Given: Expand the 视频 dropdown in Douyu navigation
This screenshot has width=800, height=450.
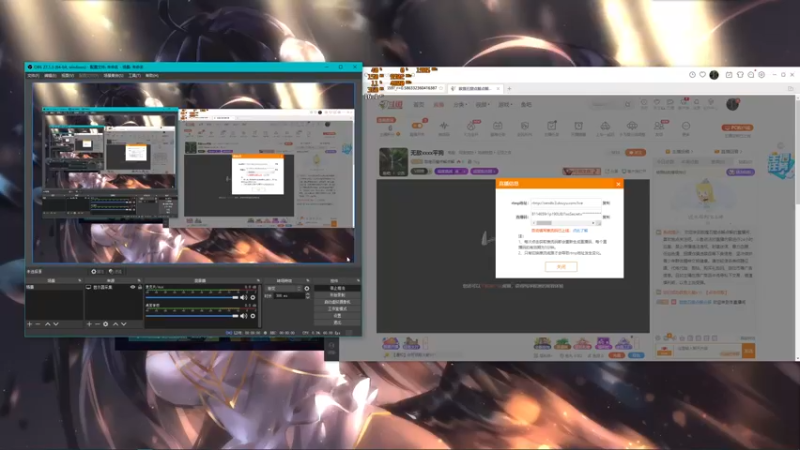Looking at the screenshot, I should tap(482, 105).
